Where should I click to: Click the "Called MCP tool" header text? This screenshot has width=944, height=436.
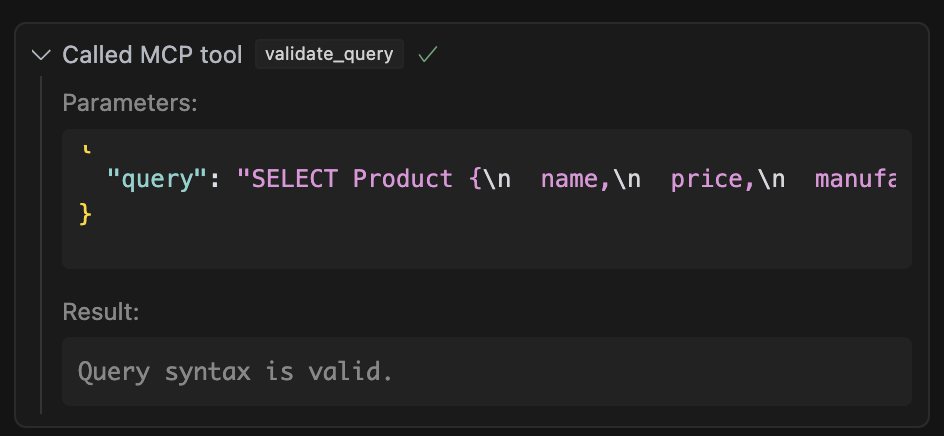152,55
